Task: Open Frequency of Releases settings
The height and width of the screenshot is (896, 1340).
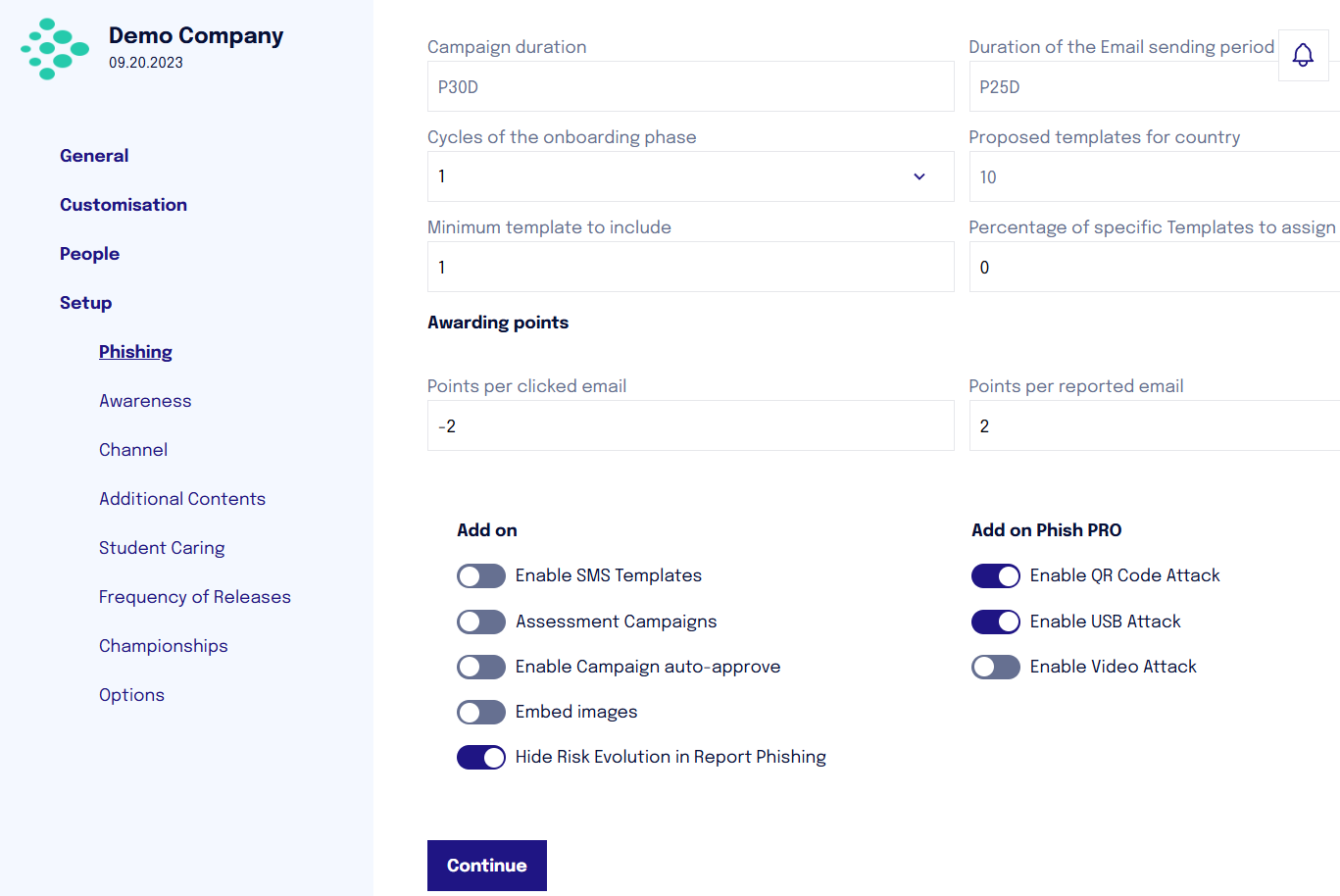Action: click(x=195, y=597)
